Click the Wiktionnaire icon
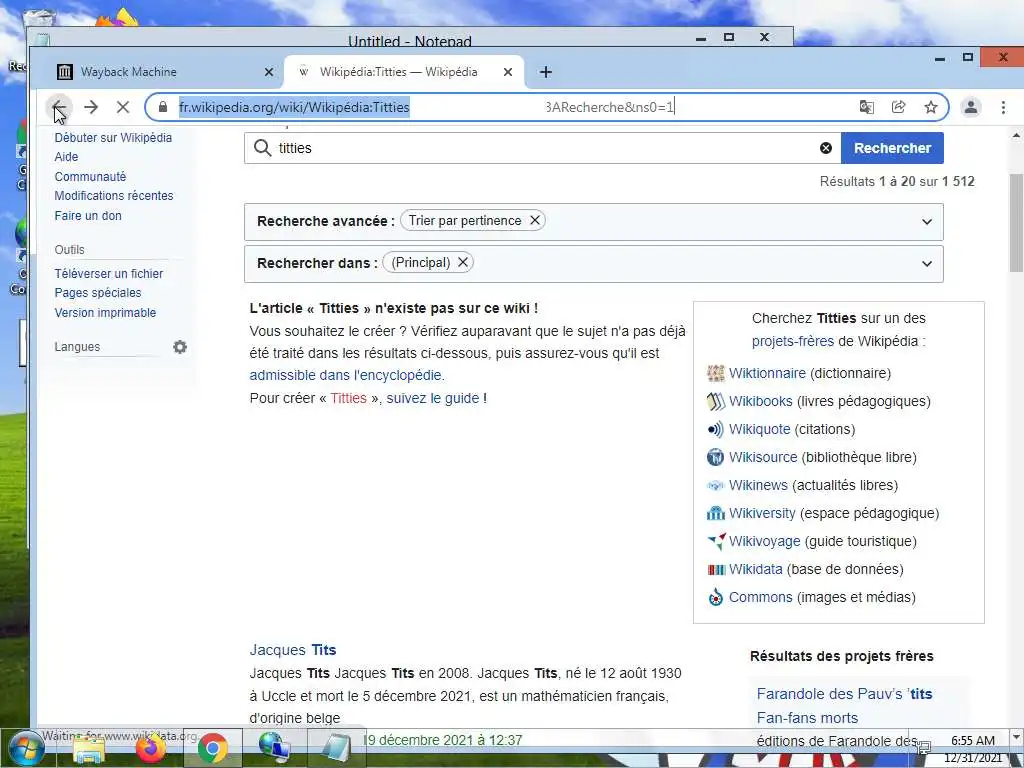The height and width of the screenshot is (768, 1024). (x=716, y=374)
